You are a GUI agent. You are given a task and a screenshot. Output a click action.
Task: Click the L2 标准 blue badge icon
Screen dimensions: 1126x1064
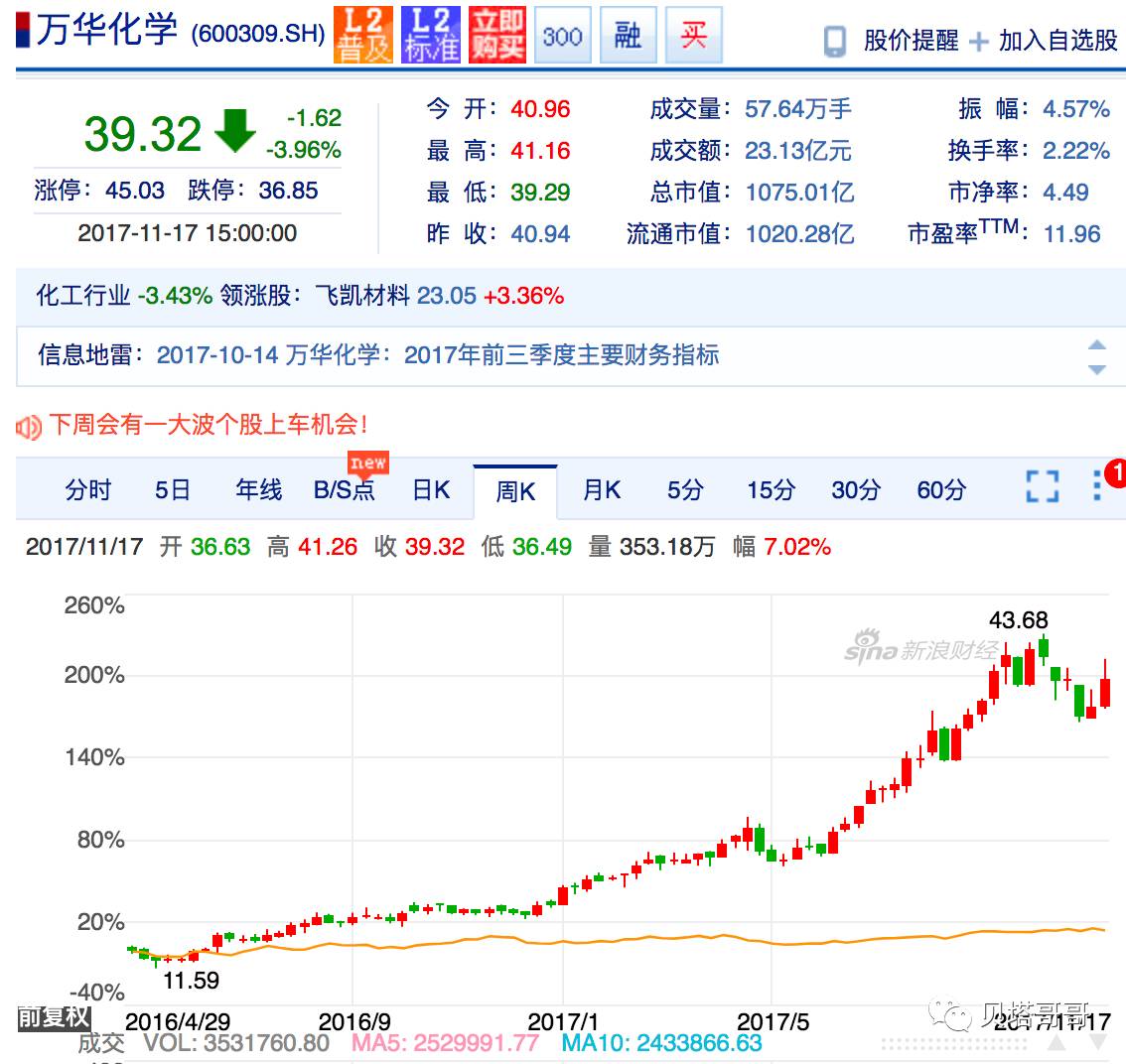(430, 35)
